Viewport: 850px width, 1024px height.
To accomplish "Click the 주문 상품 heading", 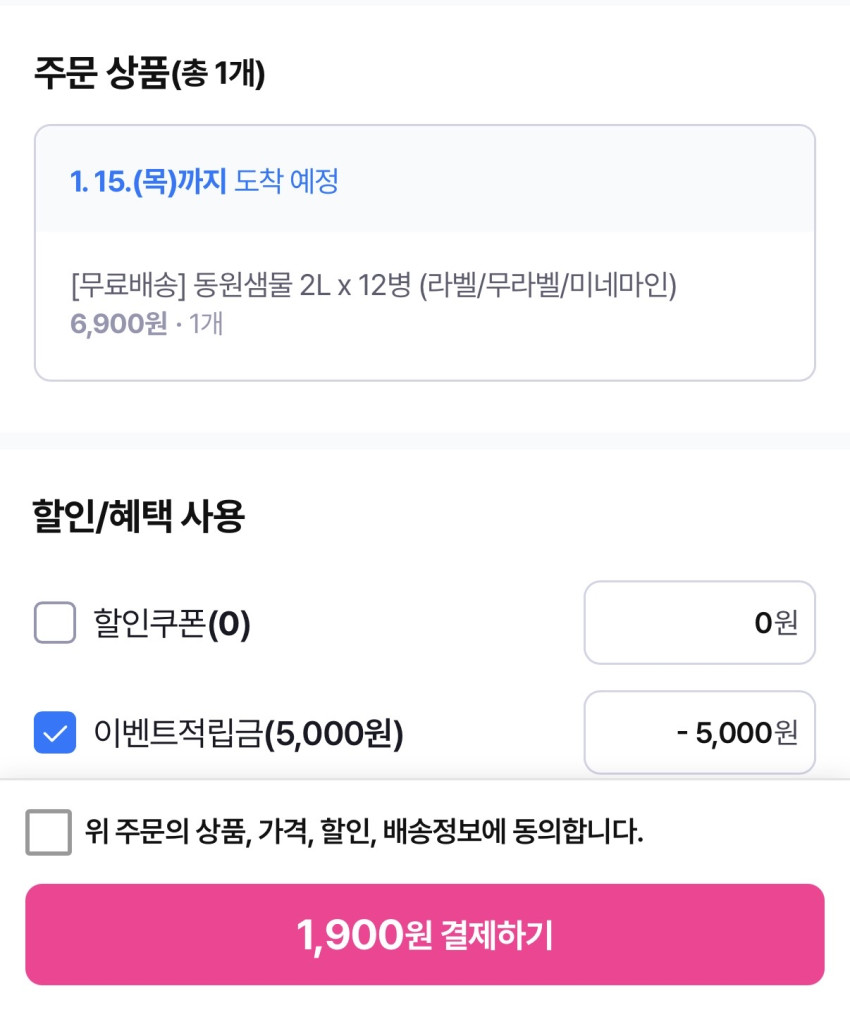I will (x=100, y=73).
